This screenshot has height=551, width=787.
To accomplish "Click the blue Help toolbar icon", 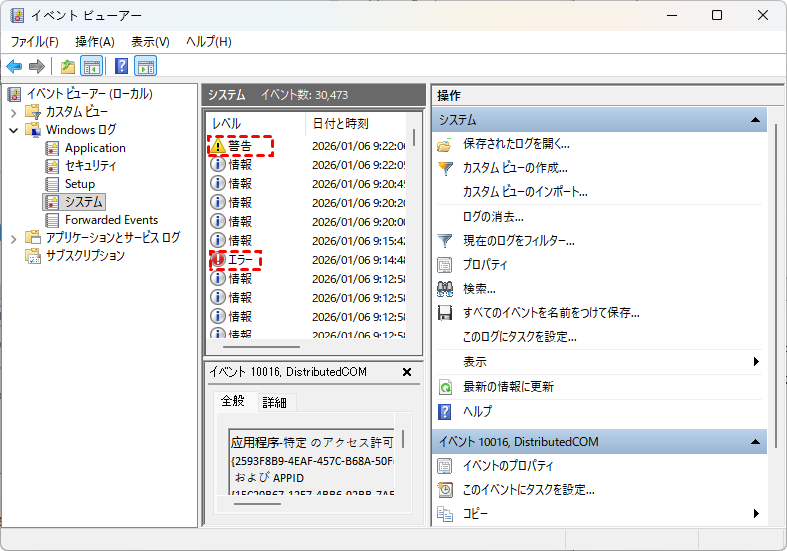I will coord(121,67).
